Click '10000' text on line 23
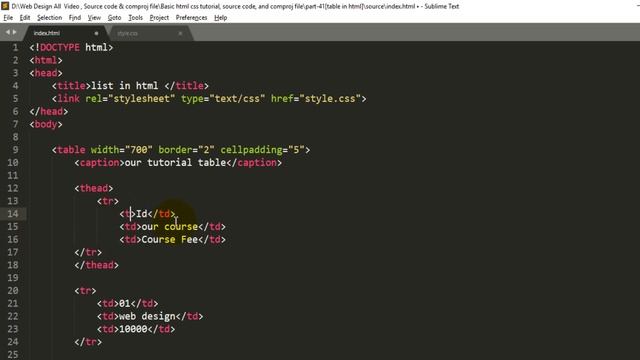Viewport: 640px width, 360px height. click(x=133, y=329)
